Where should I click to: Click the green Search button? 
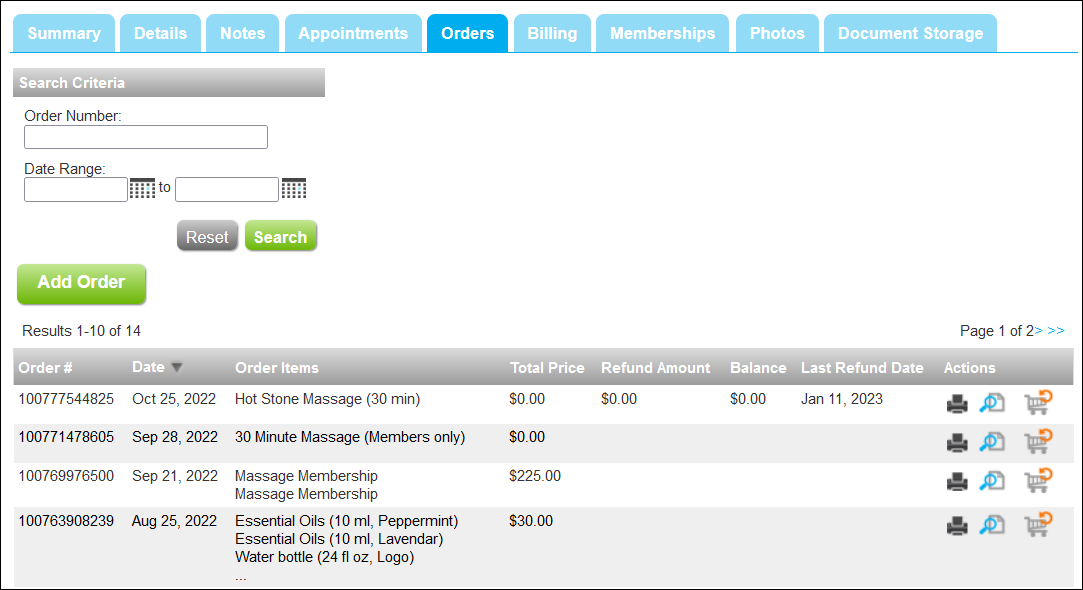280,237
